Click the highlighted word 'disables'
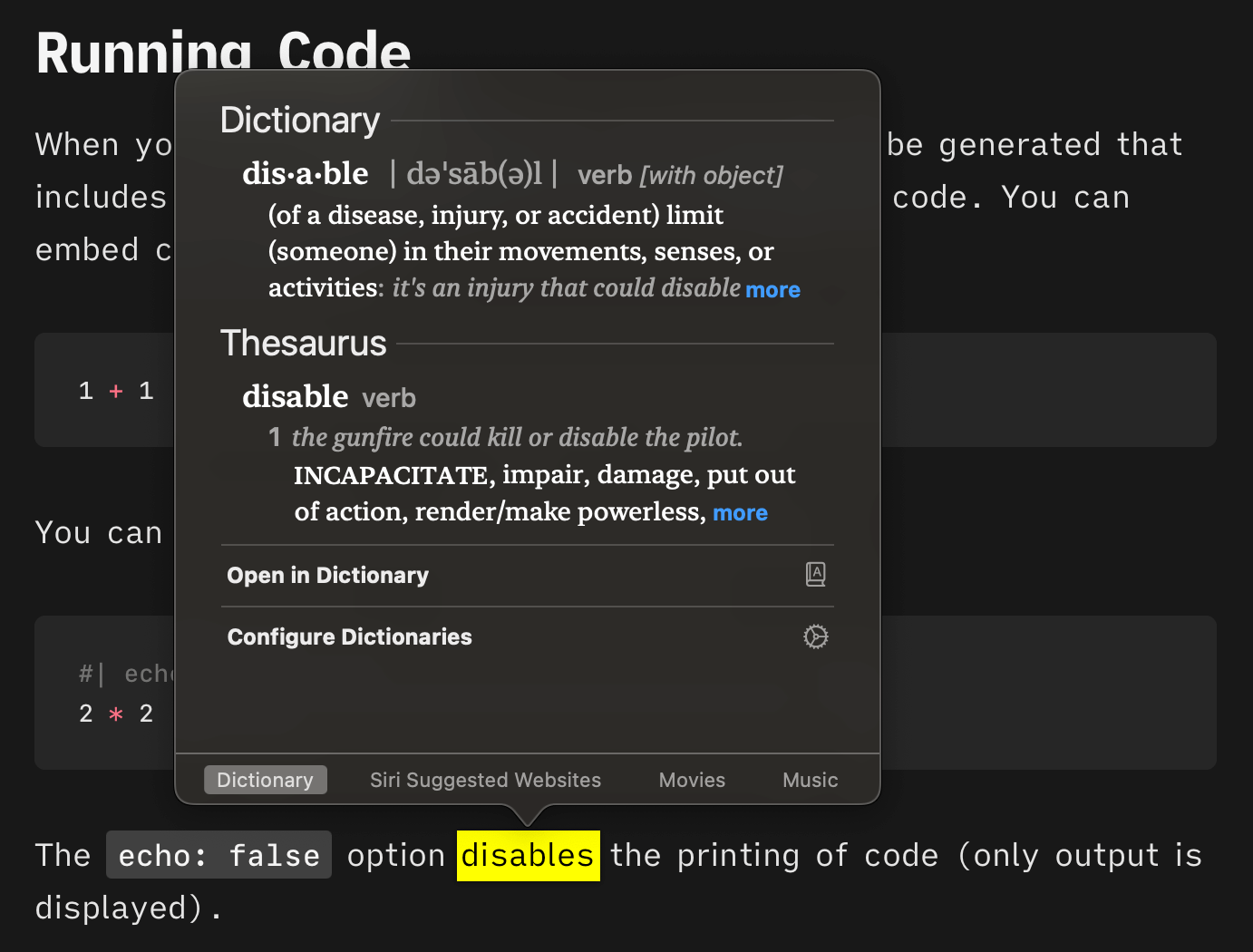Image resolution: width=1253 pixels, height=952 pixels. pyautogui.click(x=528, y=856)
